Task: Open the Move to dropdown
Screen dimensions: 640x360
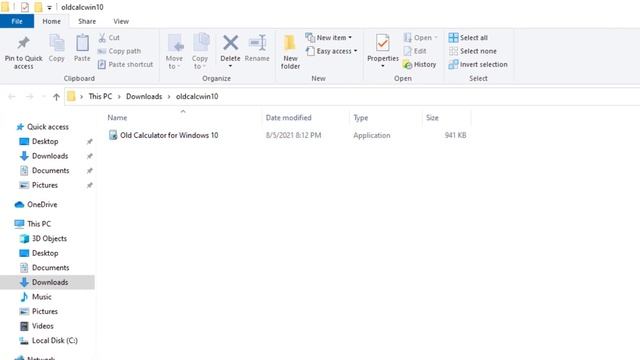Action: [x=174, y=51]
